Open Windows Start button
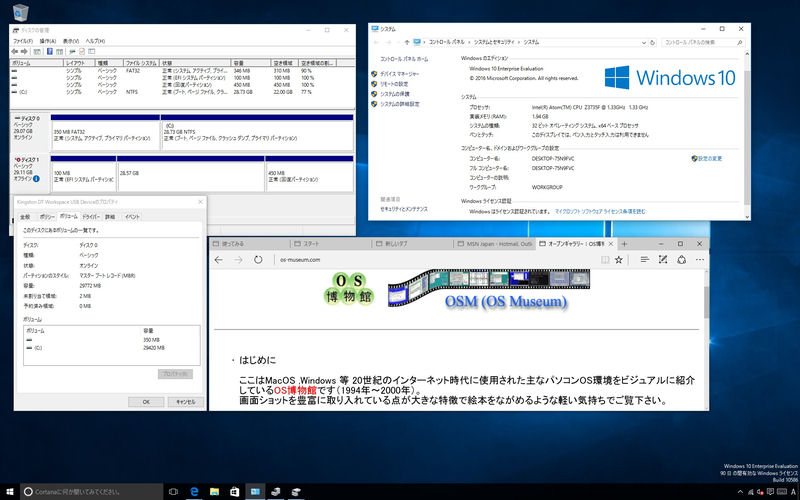Screen dimensions: 800x500 click(10, 492)
